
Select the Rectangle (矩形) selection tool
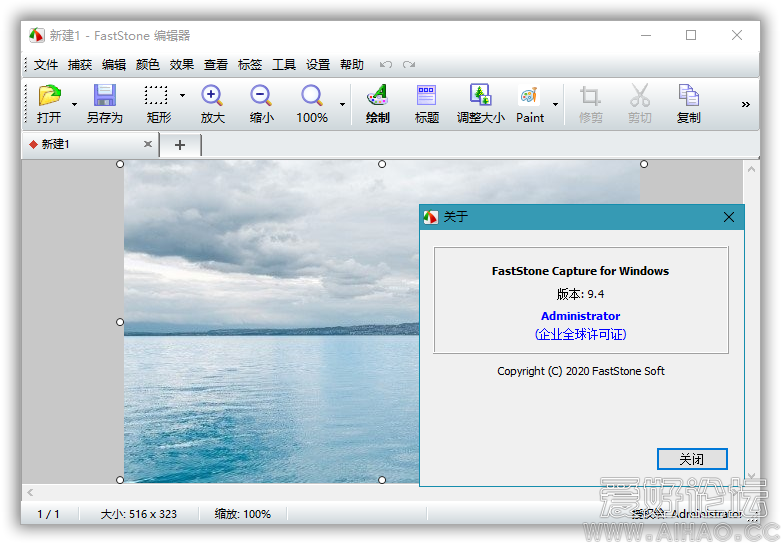[x=156, y=97]
